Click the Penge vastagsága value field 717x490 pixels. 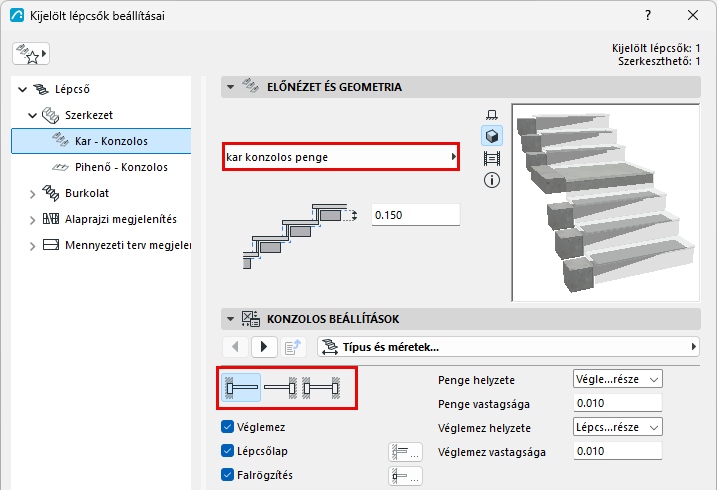click(617, 403)
